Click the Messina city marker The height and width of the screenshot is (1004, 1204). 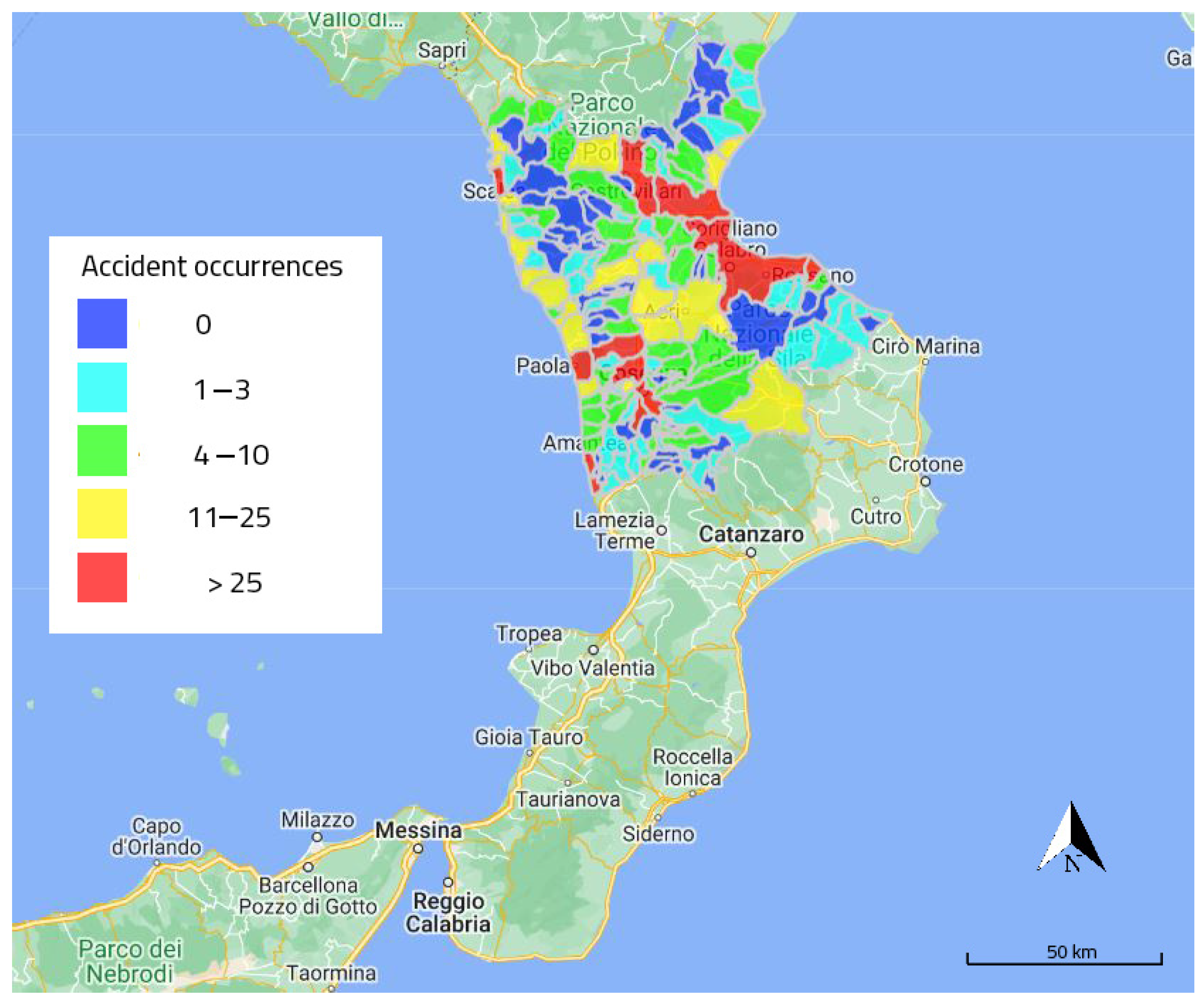[x=418, y=849]
